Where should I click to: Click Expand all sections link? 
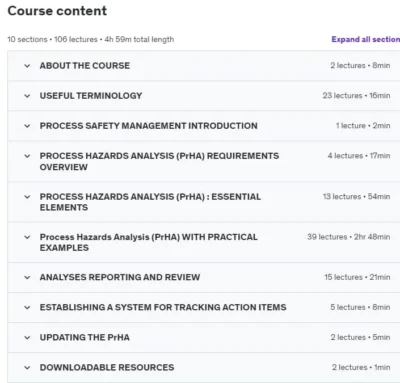coord(366,39)
